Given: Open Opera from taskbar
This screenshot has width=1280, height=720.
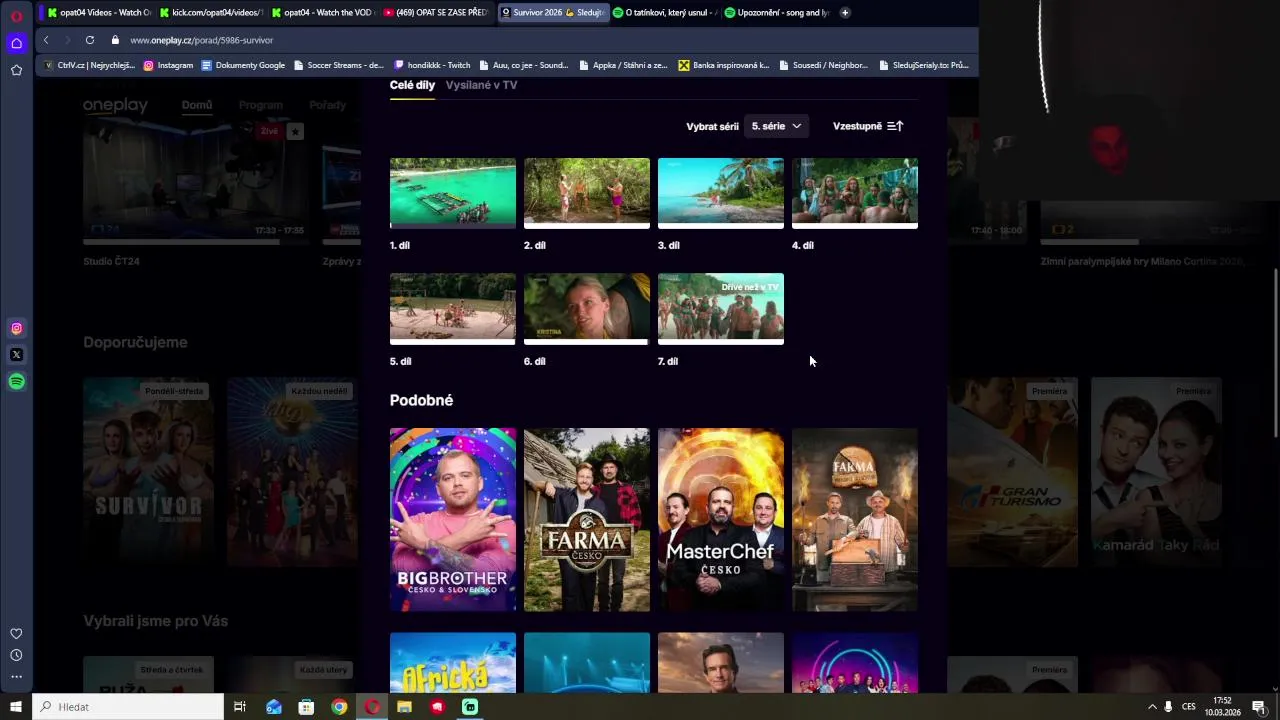Looking at the screenshot, I should [x=372, y=707].
